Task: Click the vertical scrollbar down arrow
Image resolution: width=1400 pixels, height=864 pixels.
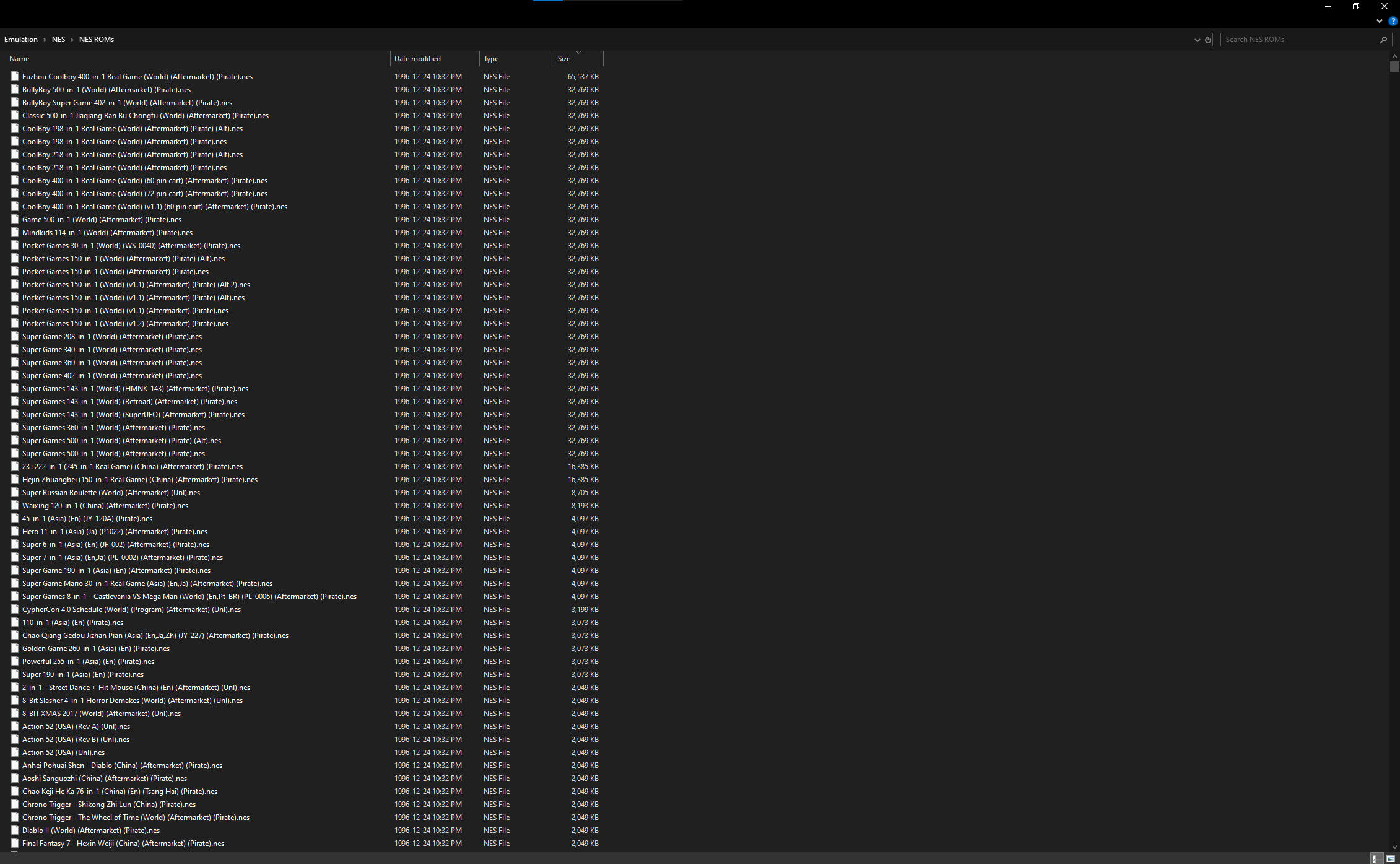Action: [x=1394, y=847]
